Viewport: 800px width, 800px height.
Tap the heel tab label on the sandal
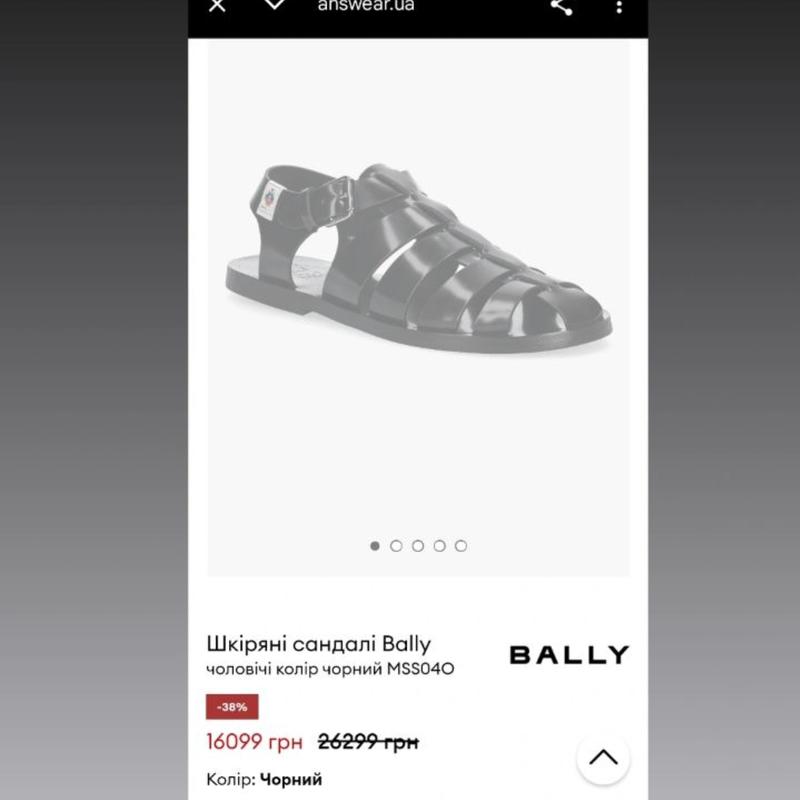tap(268, 201)
